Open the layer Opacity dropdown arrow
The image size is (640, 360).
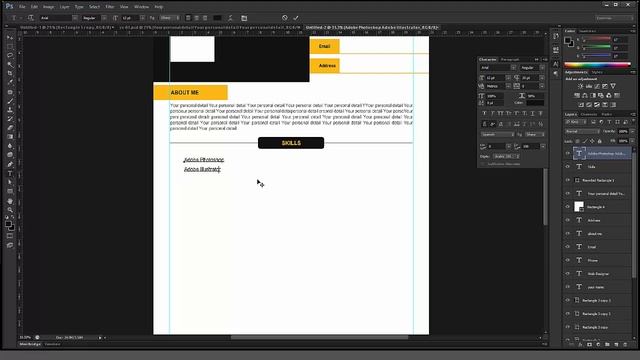click(x=633, y=131)
